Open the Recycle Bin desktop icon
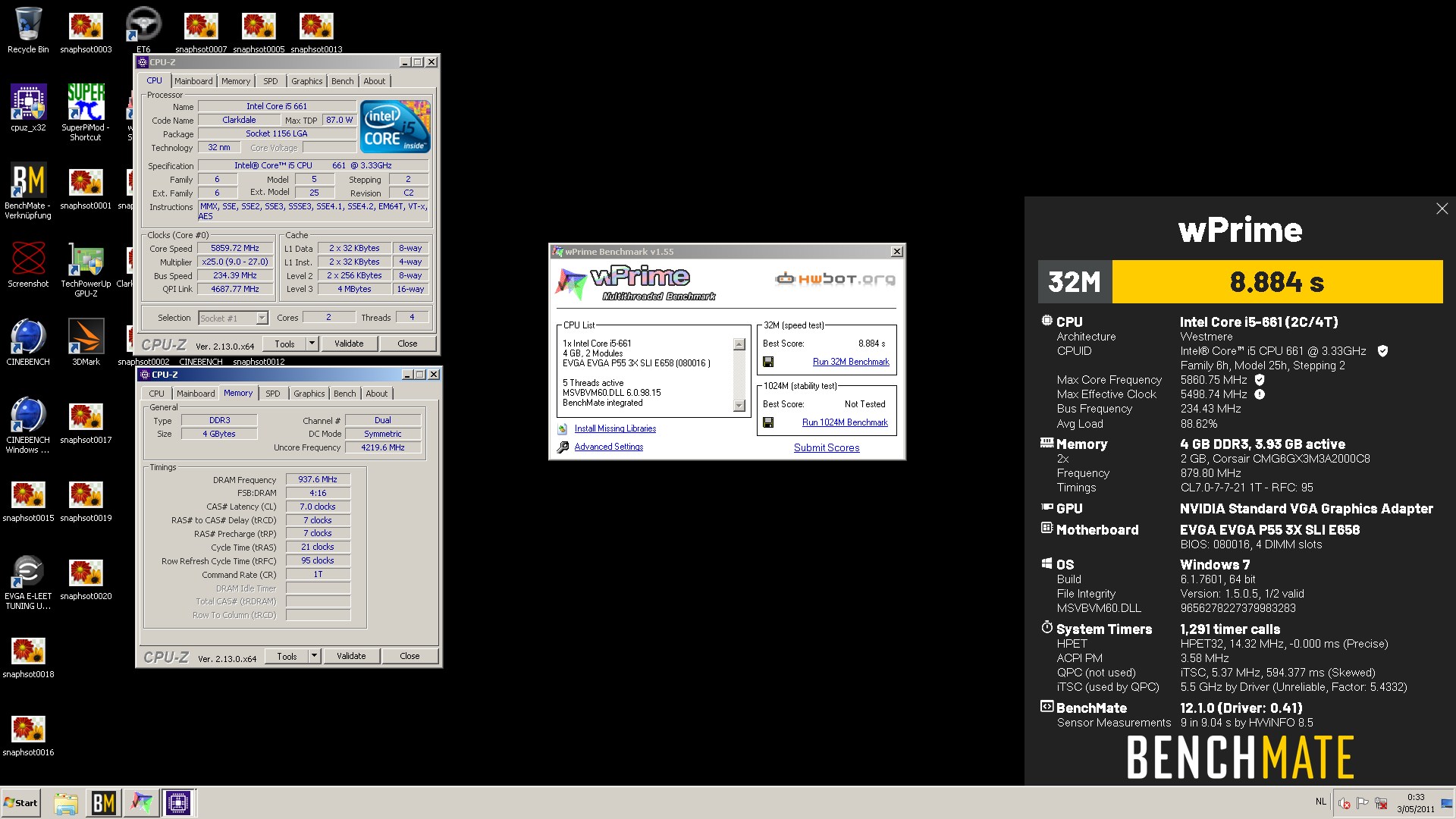Image resolution: width=1456 pixels, height=819 pixels. pyautogui.click(x=28, y=30)
